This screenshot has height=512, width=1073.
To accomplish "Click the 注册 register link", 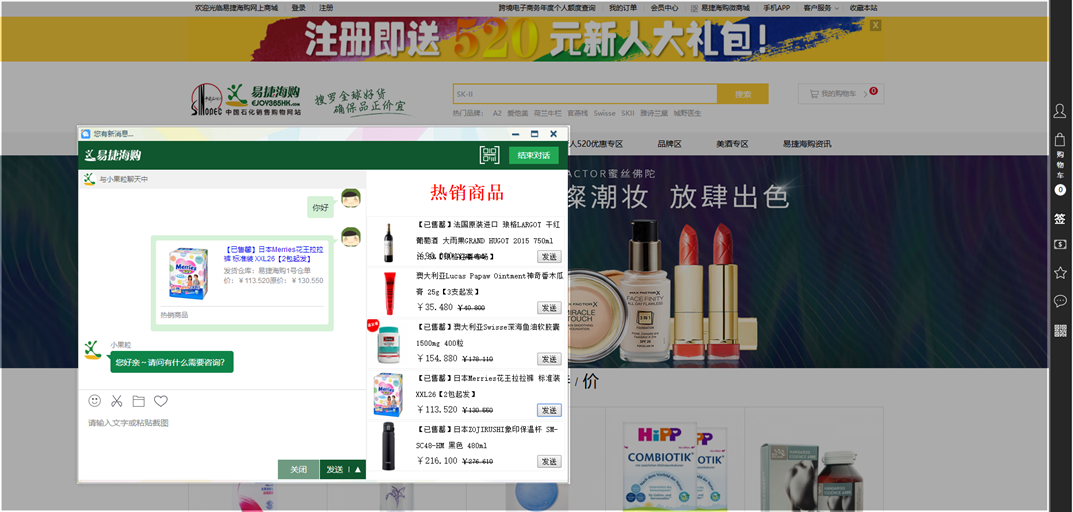I will (326, 8).
